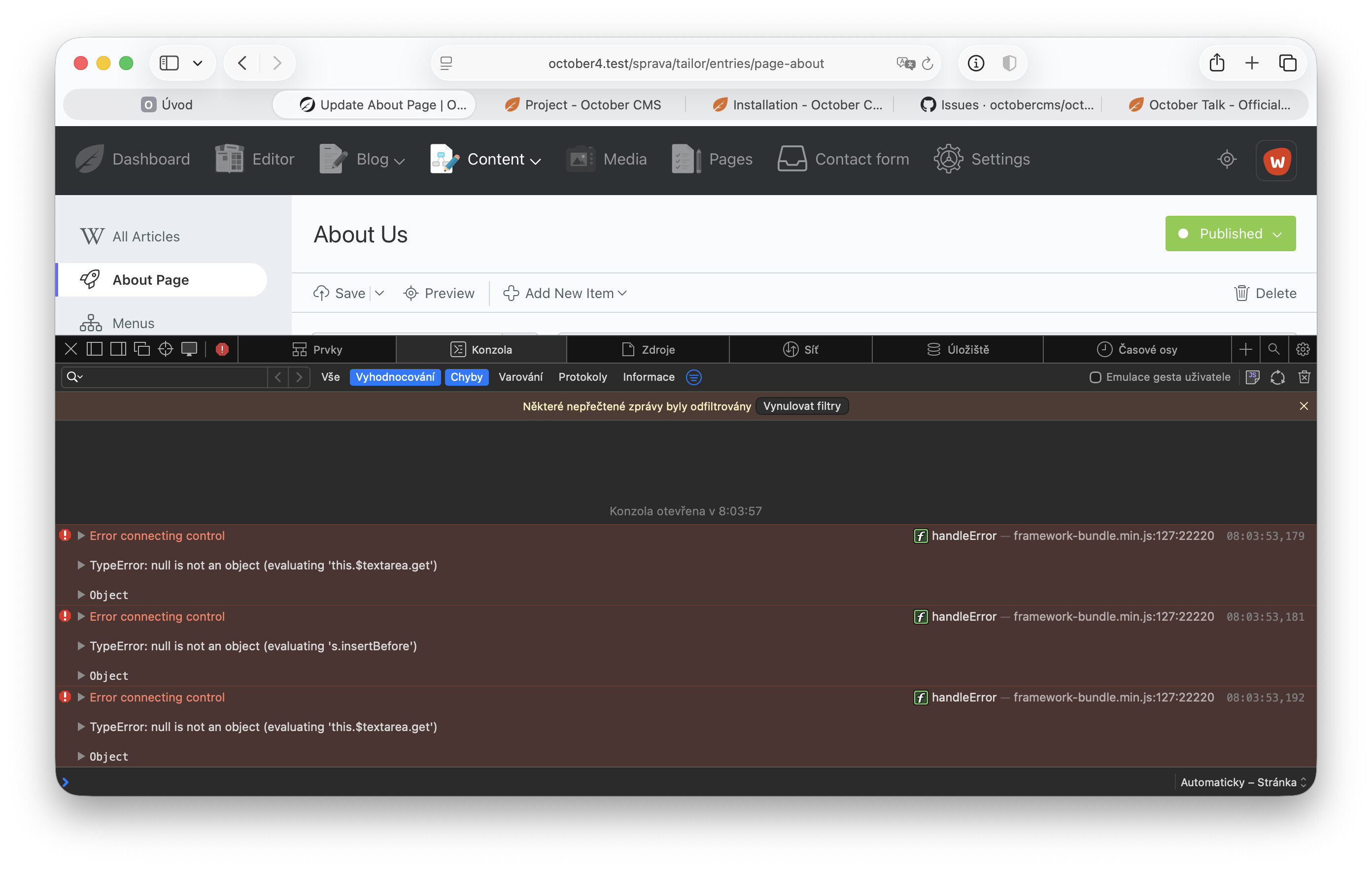Click the preview crosshair icon near avatar
Image resolution: width=1372 pixels, height=869 pixels.
(x=1226, y=159)
